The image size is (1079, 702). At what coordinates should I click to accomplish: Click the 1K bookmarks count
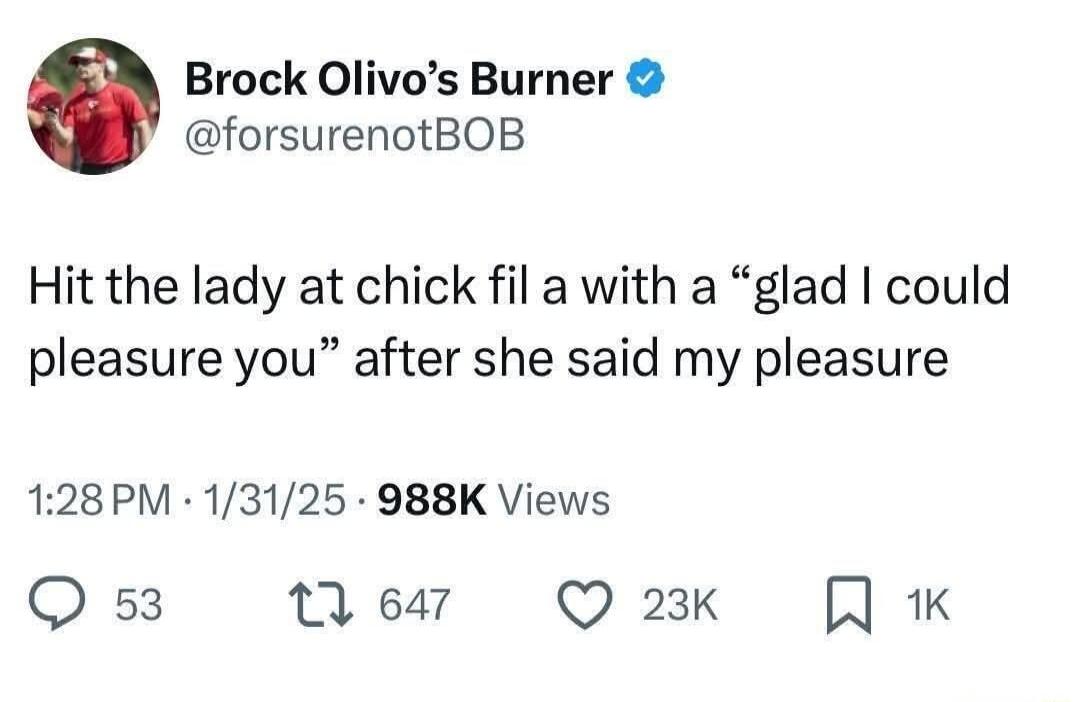click(927, 605)
